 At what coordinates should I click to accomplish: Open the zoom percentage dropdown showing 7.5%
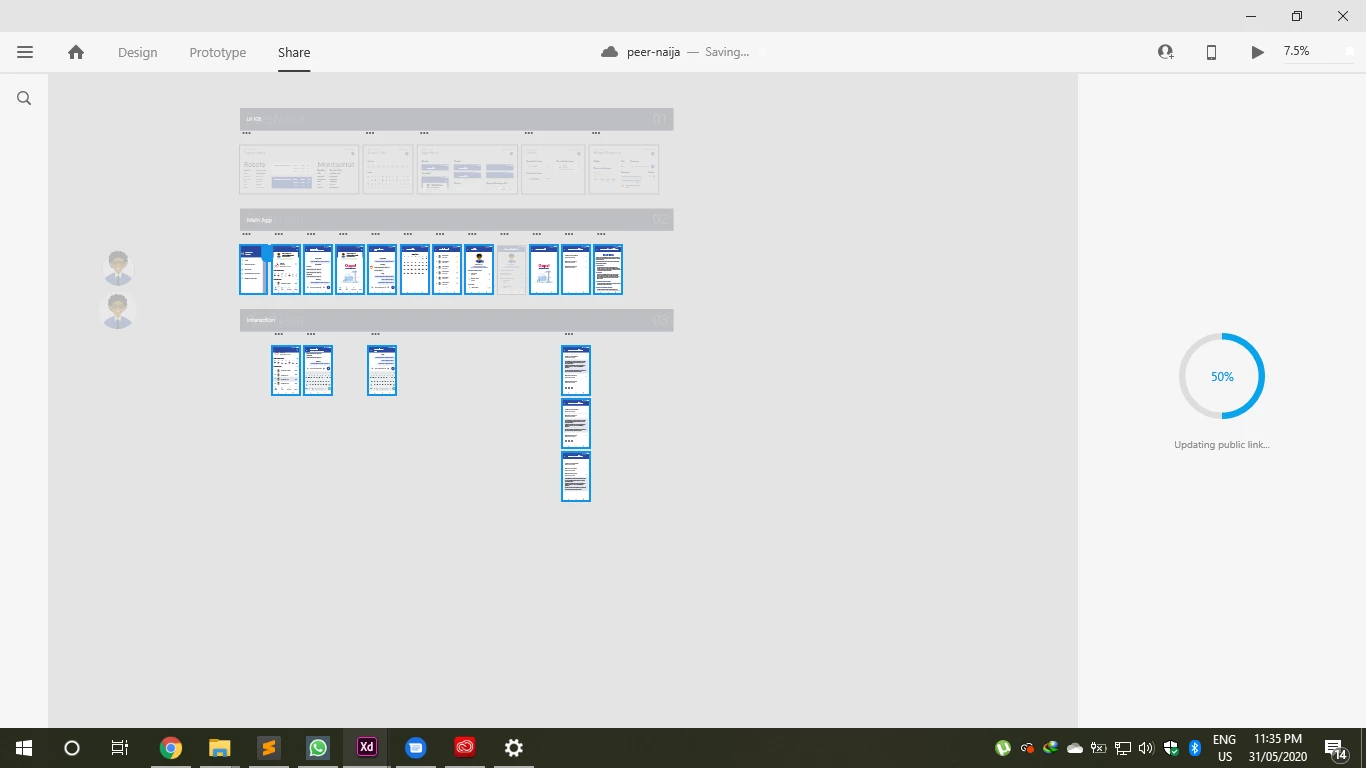point(1318,51)
